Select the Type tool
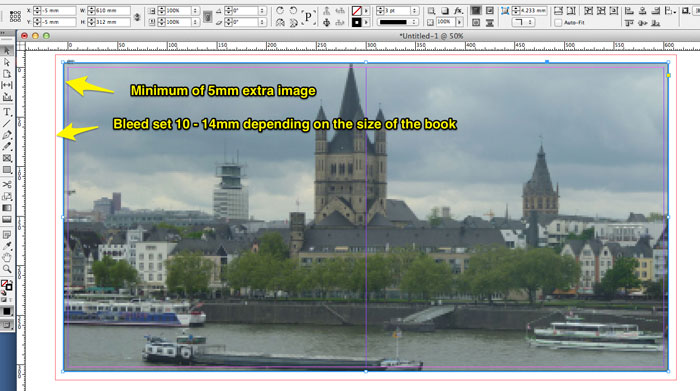 pos(7,112)
